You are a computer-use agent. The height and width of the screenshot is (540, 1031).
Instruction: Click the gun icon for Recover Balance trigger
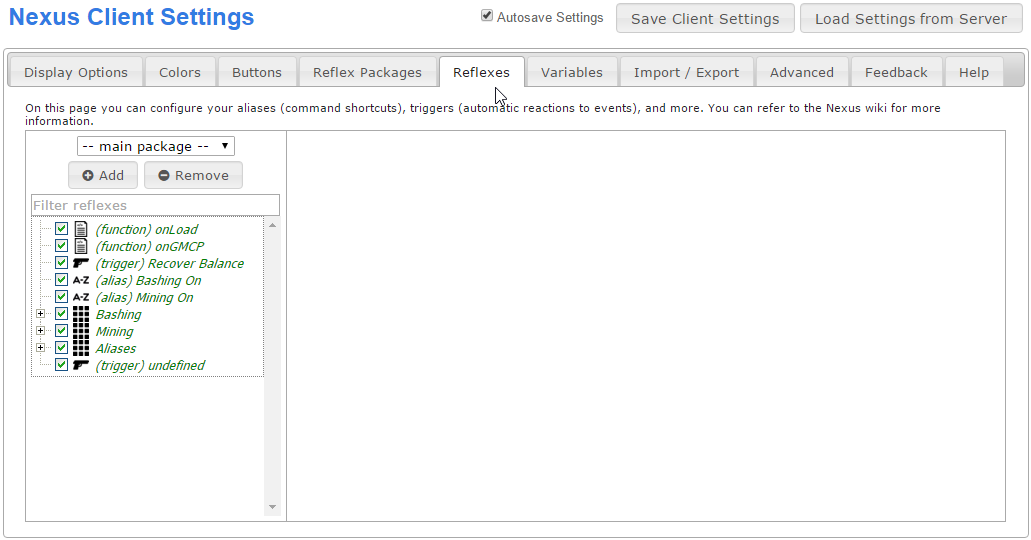pos(81,263)
